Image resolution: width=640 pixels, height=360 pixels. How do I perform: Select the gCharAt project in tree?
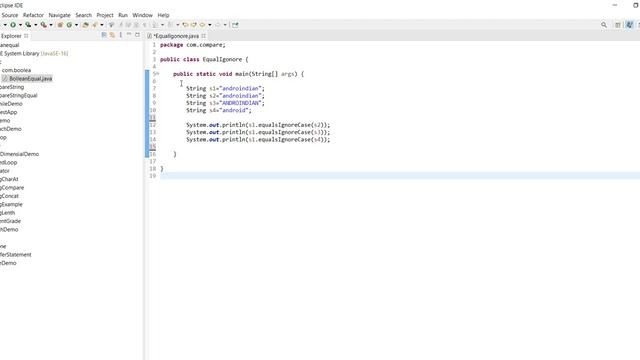pos(9,179)
